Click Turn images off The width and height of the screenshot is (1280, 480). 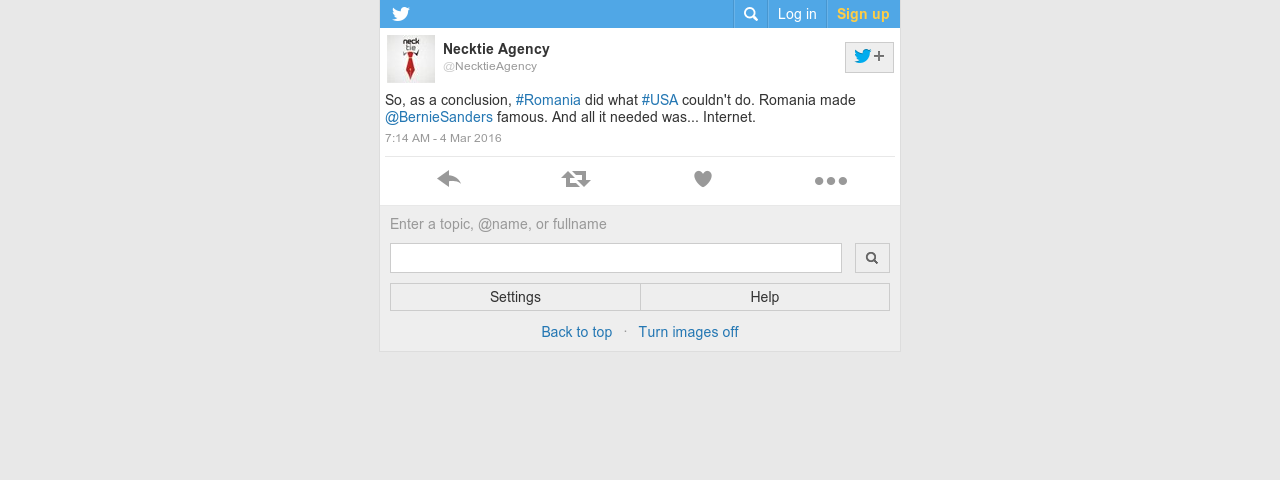click(x=688, y=332)
